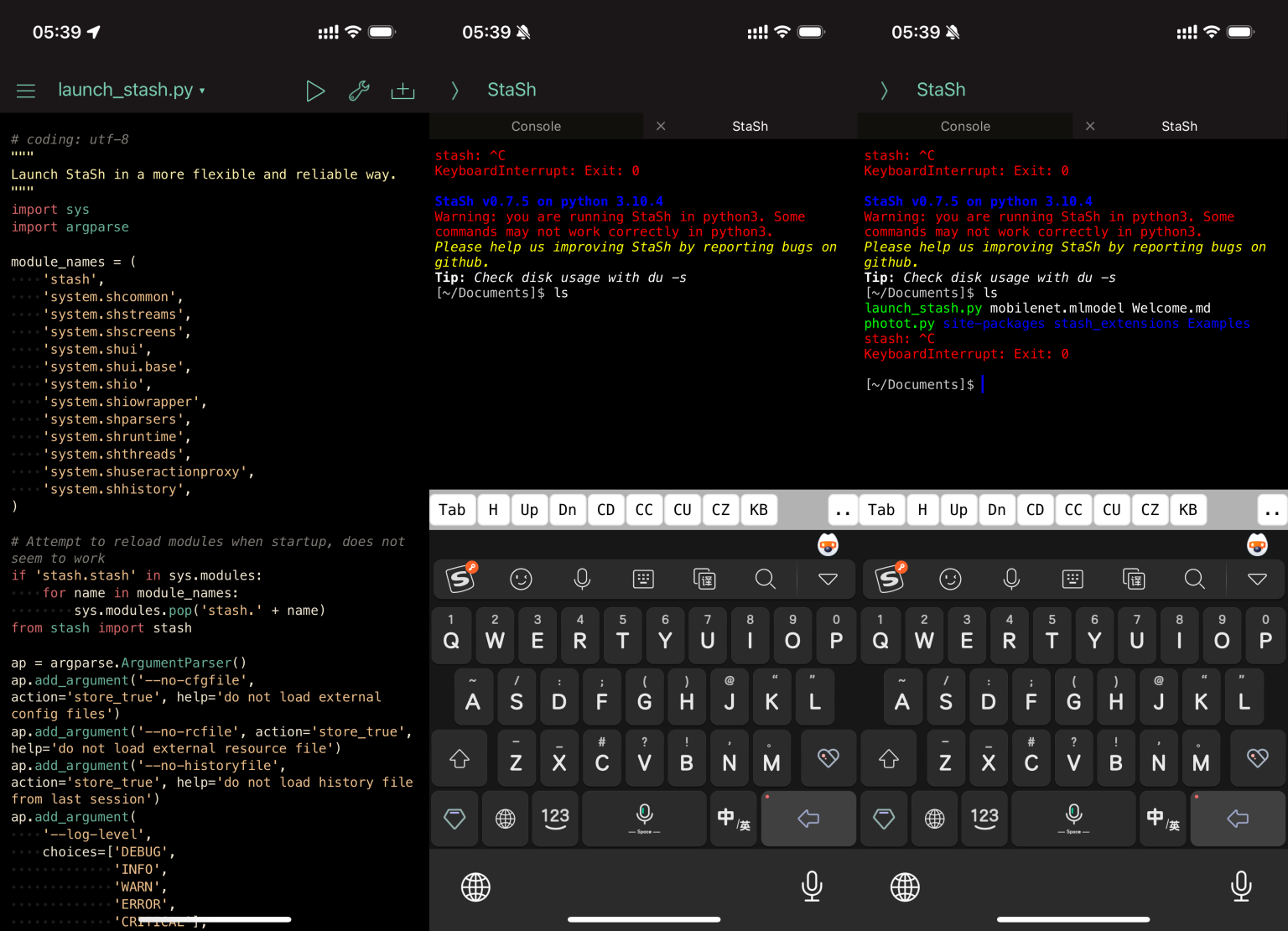The height and width of the screenshot is (931, 1288).
Task: Open the wrench tools menu in Pythonista
Action: [x=359, y=91]
